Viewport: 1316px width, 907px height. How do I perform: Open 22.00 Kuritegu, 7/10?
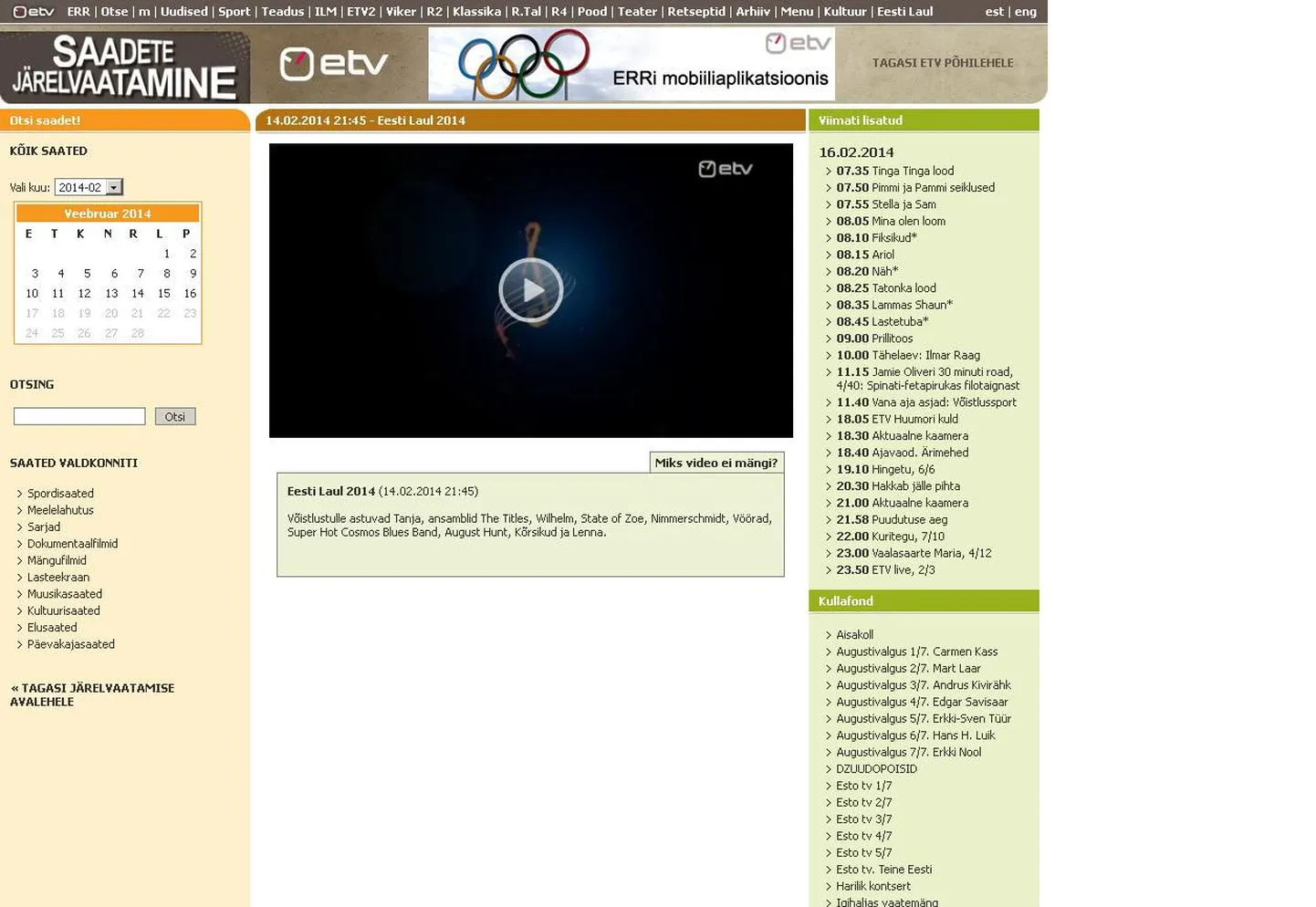point(890,537)
